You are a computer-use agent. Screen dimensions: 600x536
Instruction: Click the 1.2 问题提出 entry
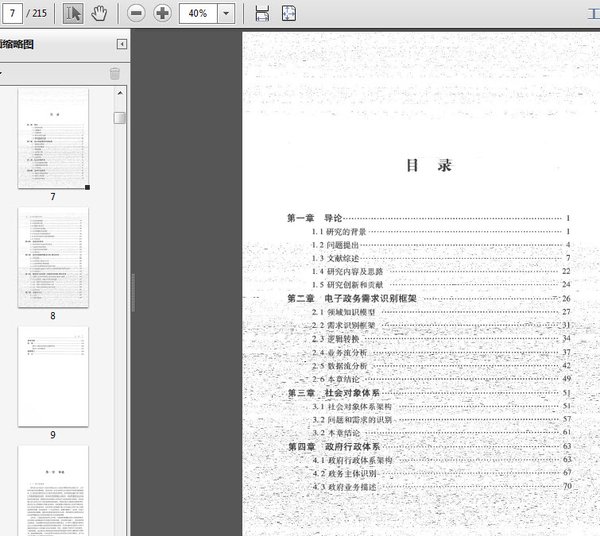pyautogui.click(x=441, y=245)
